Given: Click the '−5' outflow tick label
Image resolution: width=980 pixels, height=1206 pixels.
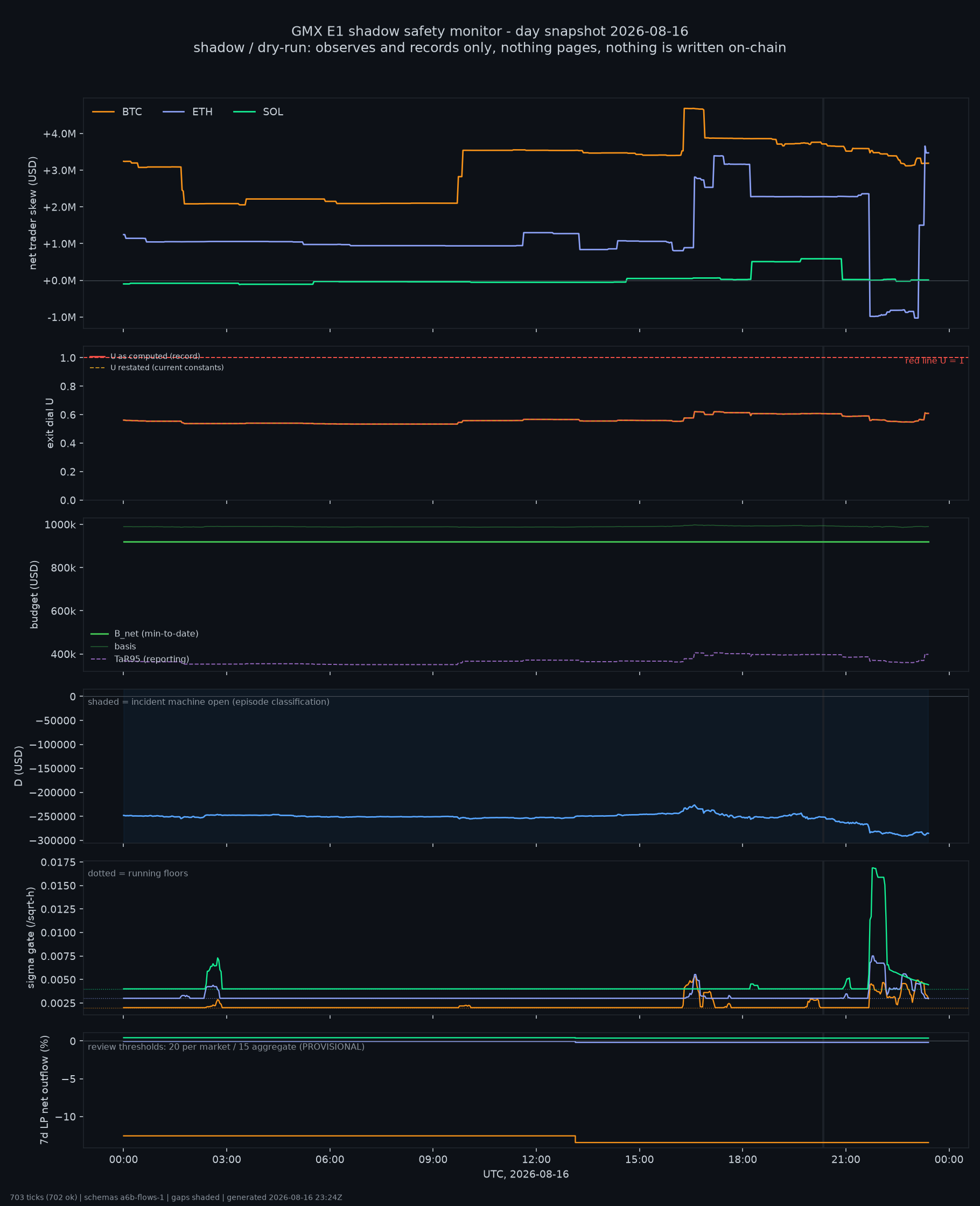Looking at the screenshot, I should point(69,1079).
